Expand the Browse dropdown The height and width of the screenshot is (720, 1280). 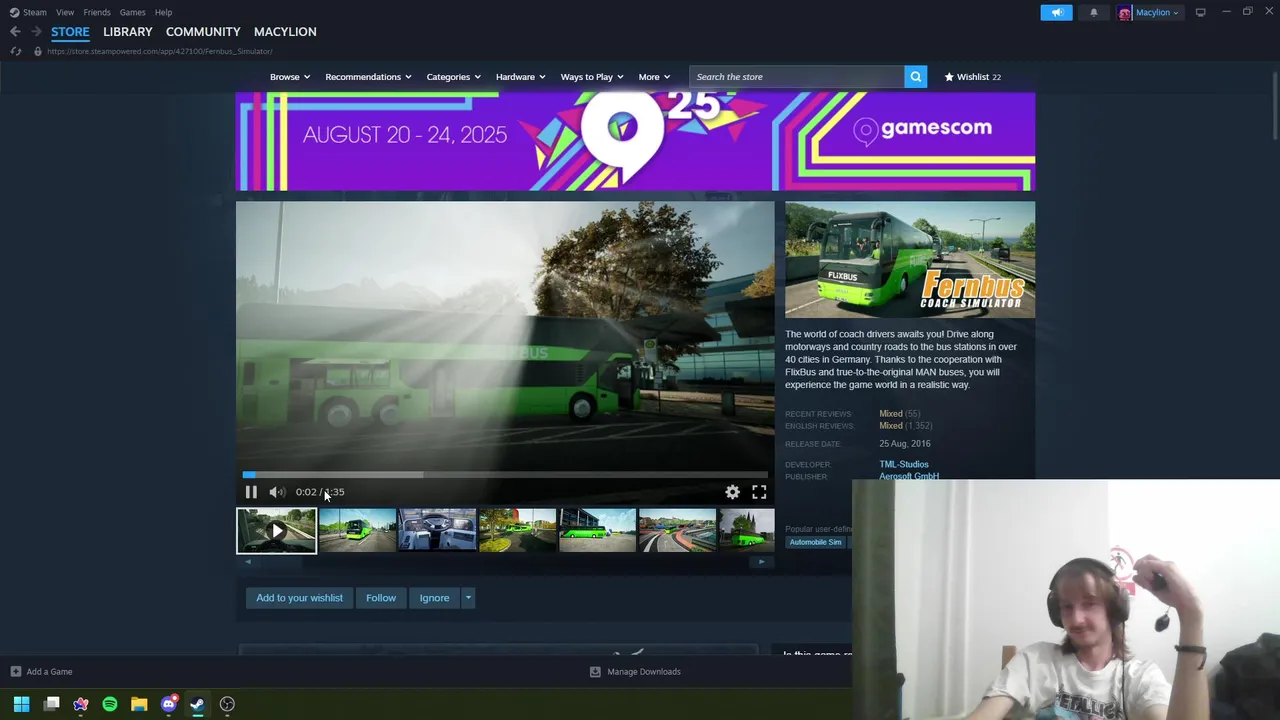click(x=290, y=77)
